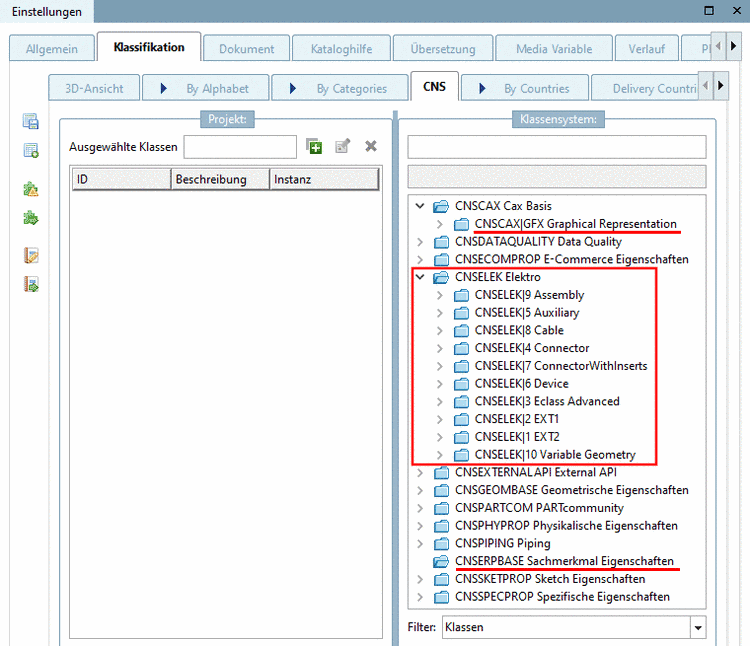Delete selected class with the X icon
750x646 pixels.
[371, 146]
